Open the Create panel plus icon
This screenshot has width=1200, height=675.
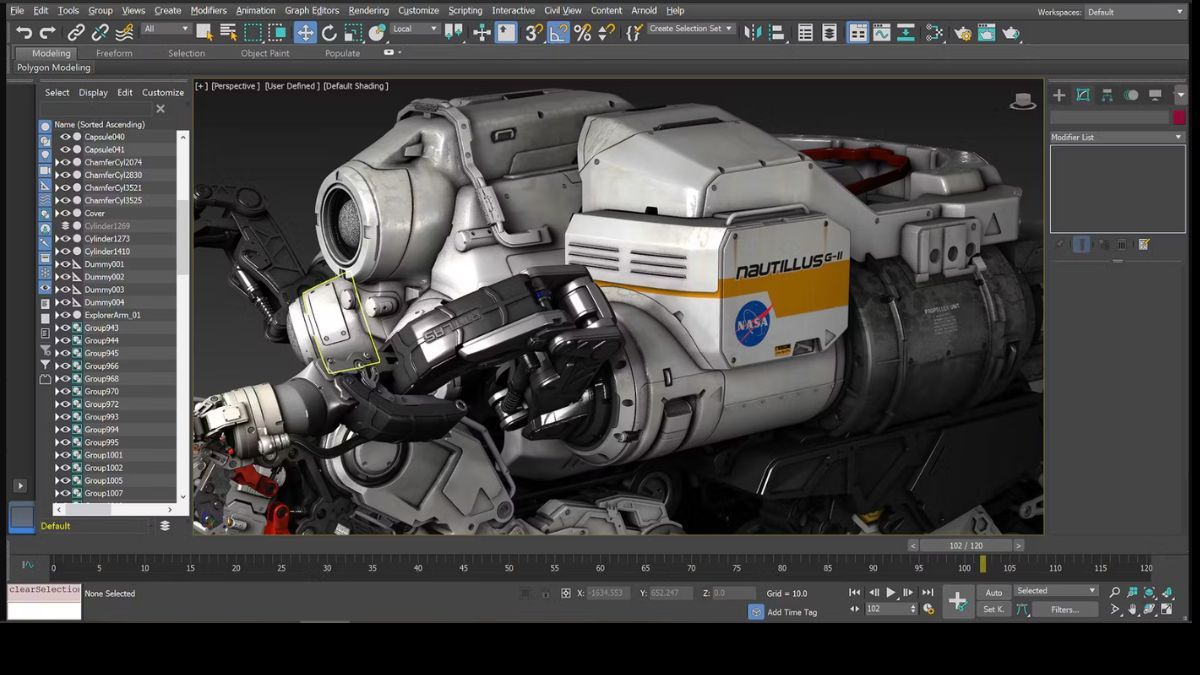tap(1059, 95)
